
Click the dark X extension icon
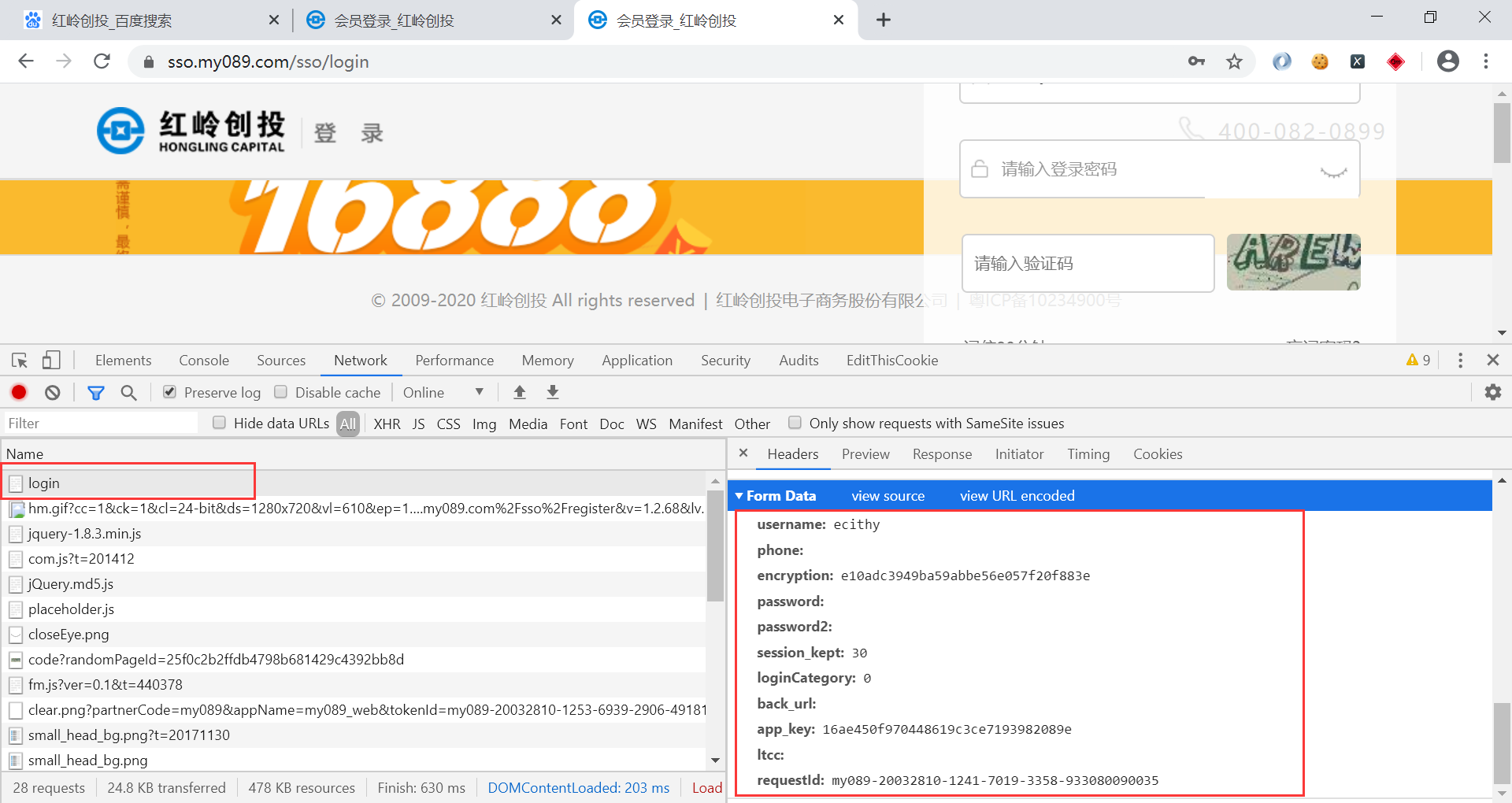pyautogui.click(x=1357, y=61)
